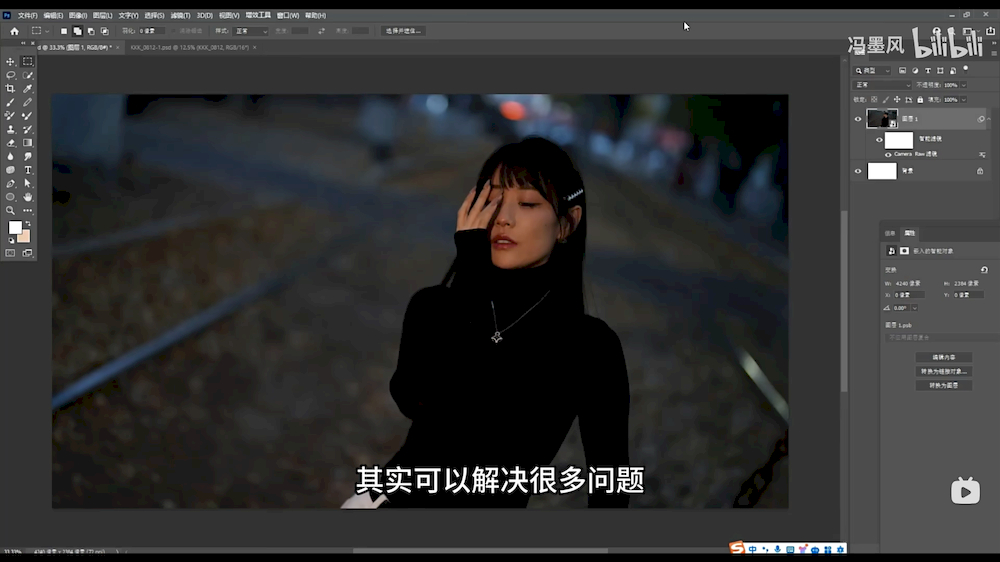This screenshot has width=1000, height=562.
Task: Select the Crop tool
Action: 11,89
